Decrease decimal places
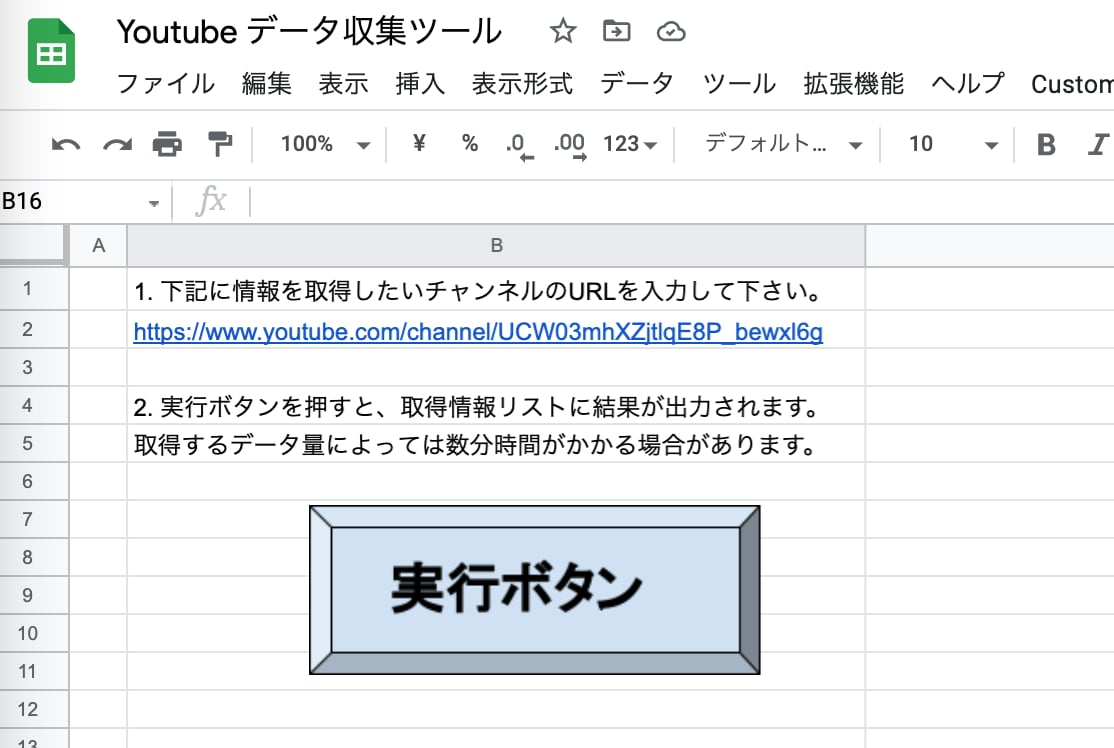Viewport: 1114px width, 748px height. pos(519,146)
